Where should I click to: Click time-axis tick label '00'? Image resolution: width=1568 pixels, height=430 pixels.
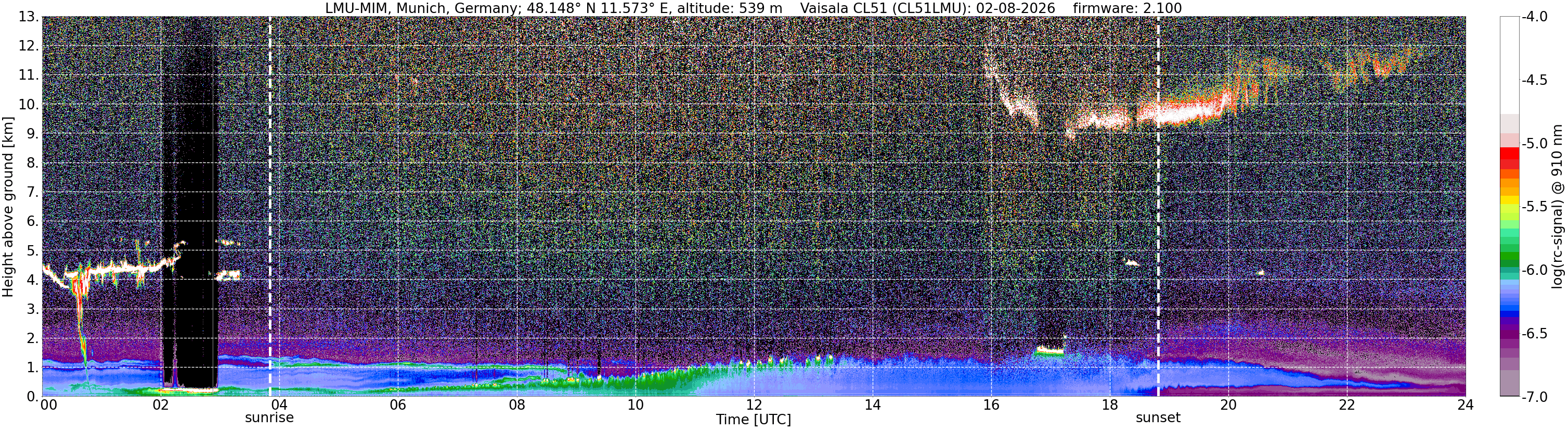point(48,405)
